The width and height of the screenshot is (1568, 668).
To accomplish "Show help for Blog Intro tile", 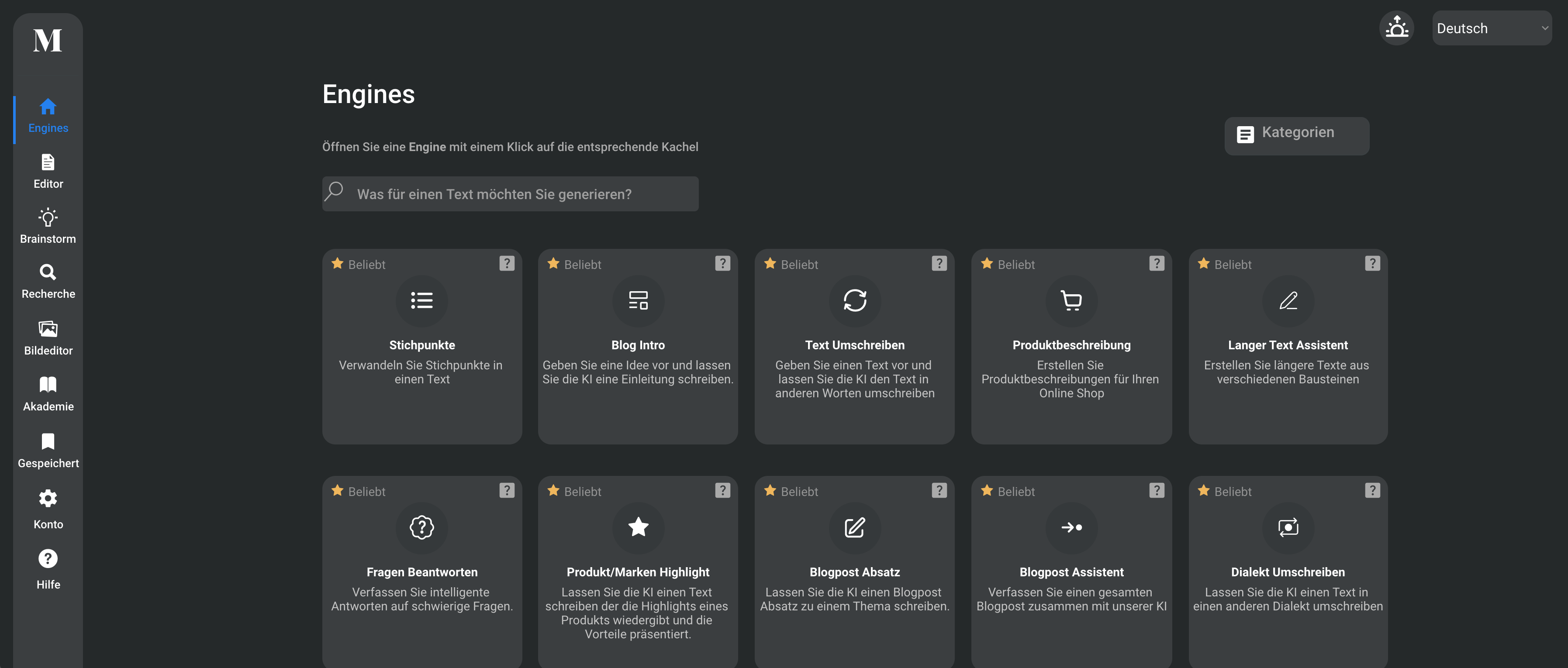I will (x=722, y=263).
